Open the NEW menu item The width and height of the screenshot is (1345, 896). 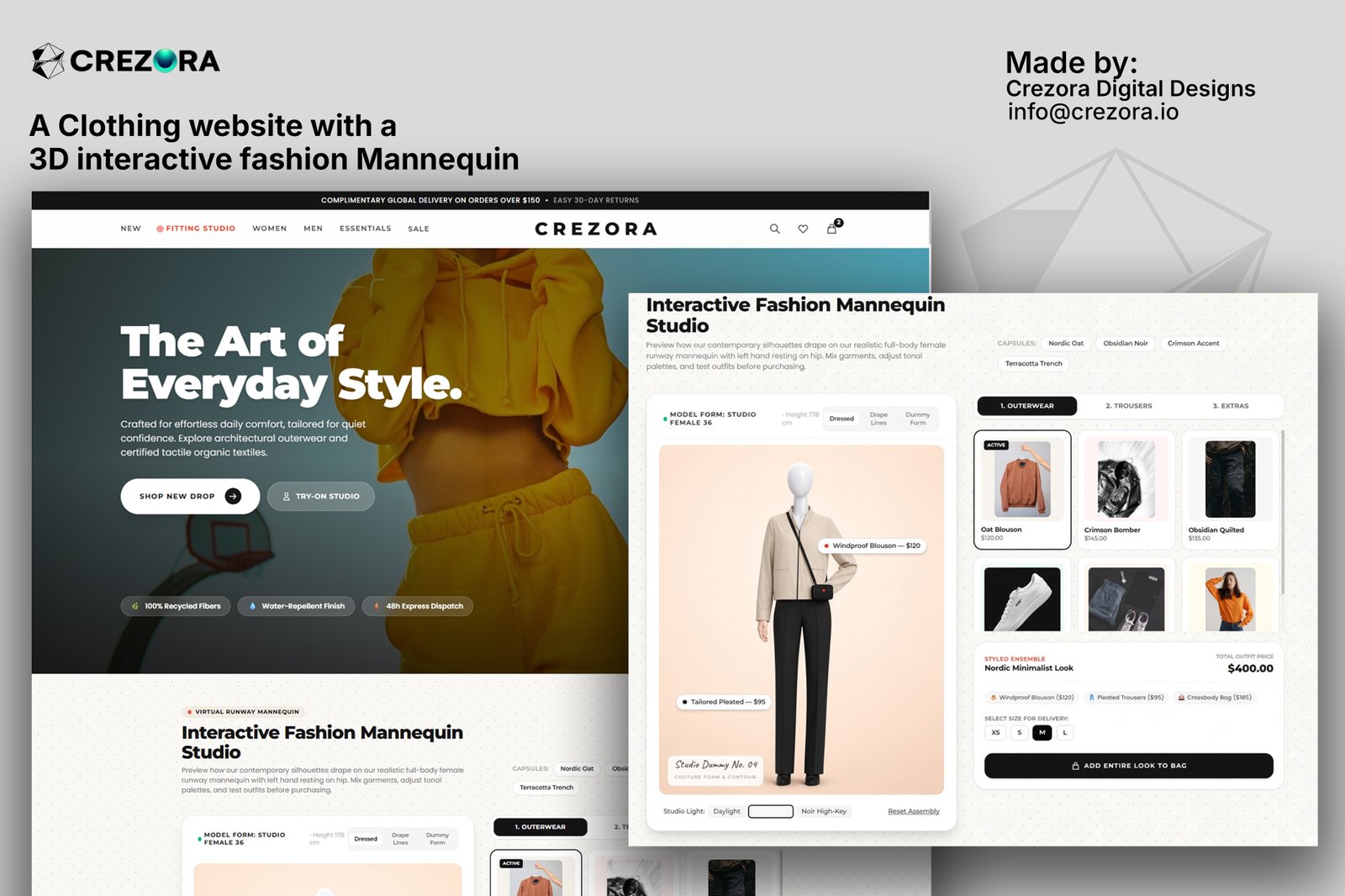tap(131, 229)
